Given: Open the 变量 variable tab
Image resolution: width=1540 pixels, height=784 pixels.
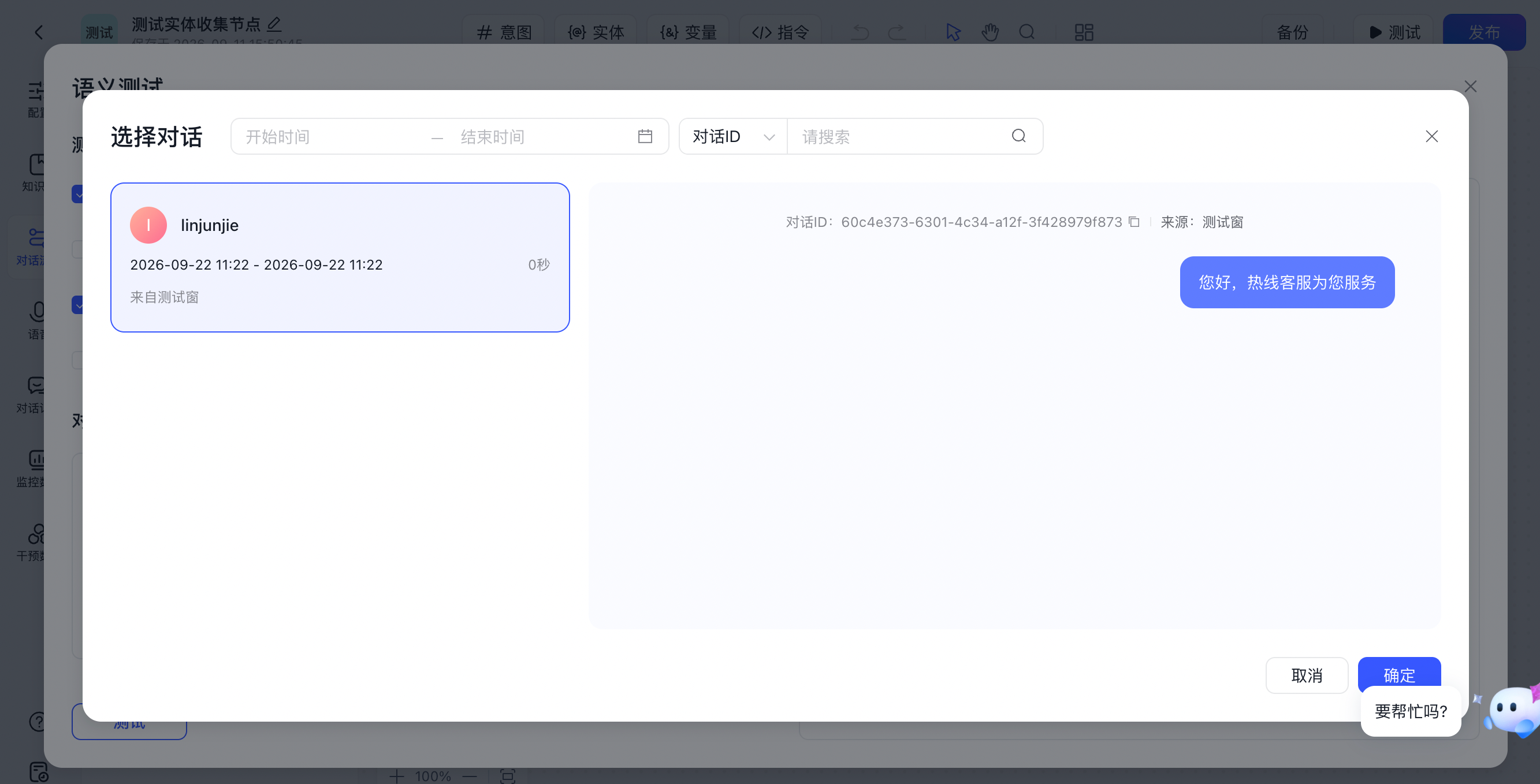Looking at the screenshot, I should 688,32.
